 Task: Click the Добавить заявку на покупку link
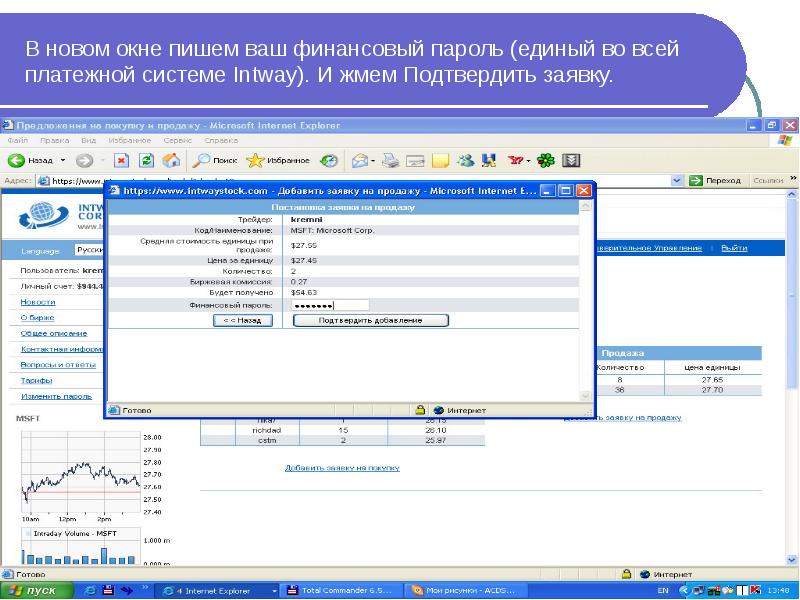point(342,467)
